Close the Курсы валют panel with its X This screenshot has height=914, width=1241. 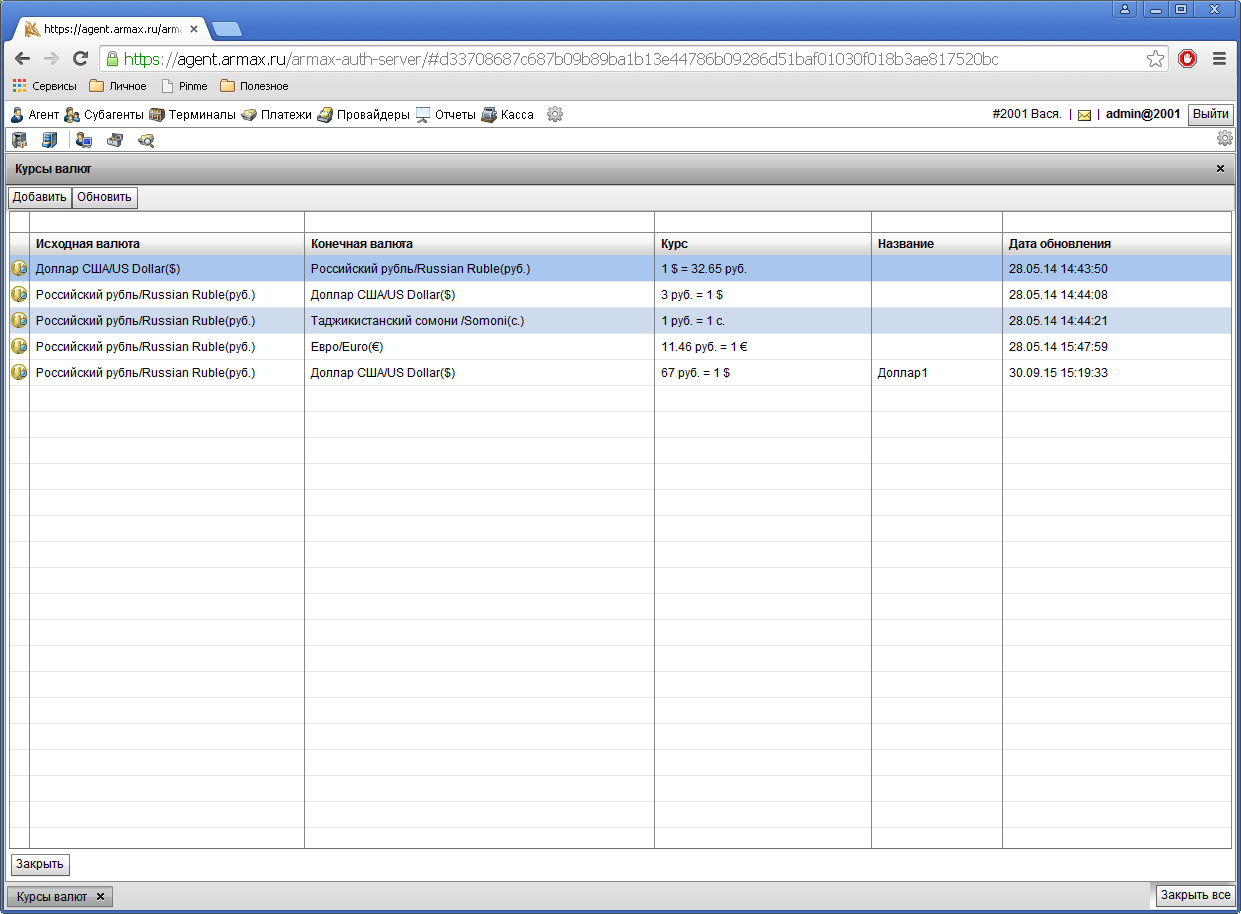tap(1220, 169)
